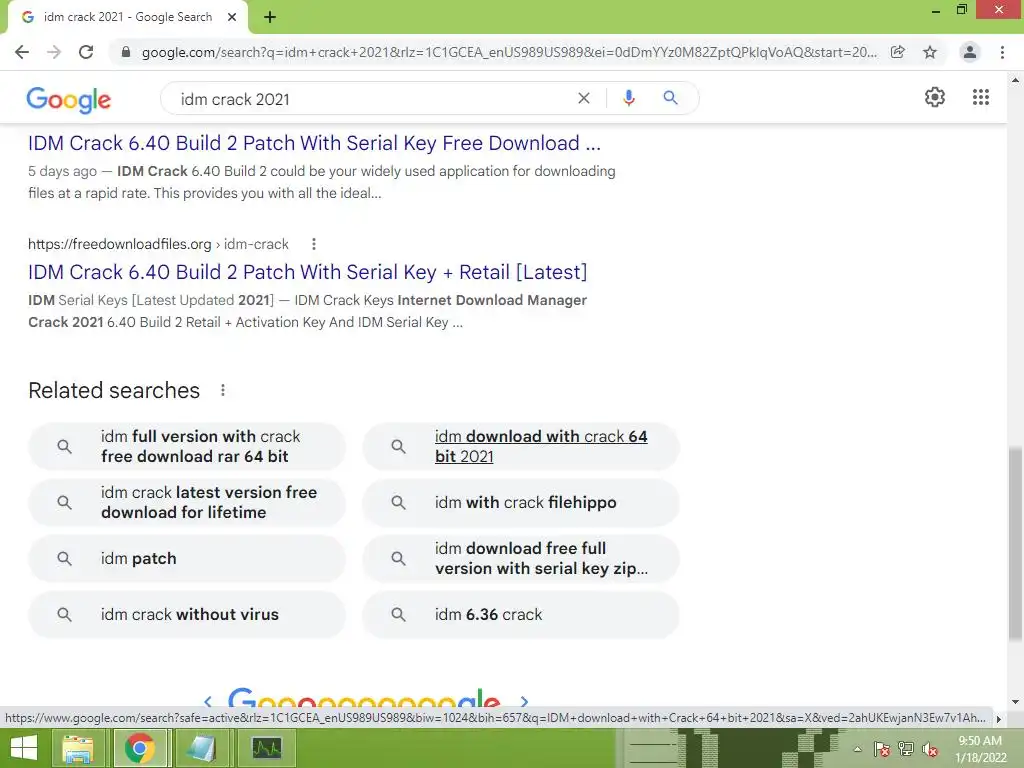This screenshot has height=768, width=1024.
Task: Bookmark this page with the star icon
Action: click(x=930, y=52)
